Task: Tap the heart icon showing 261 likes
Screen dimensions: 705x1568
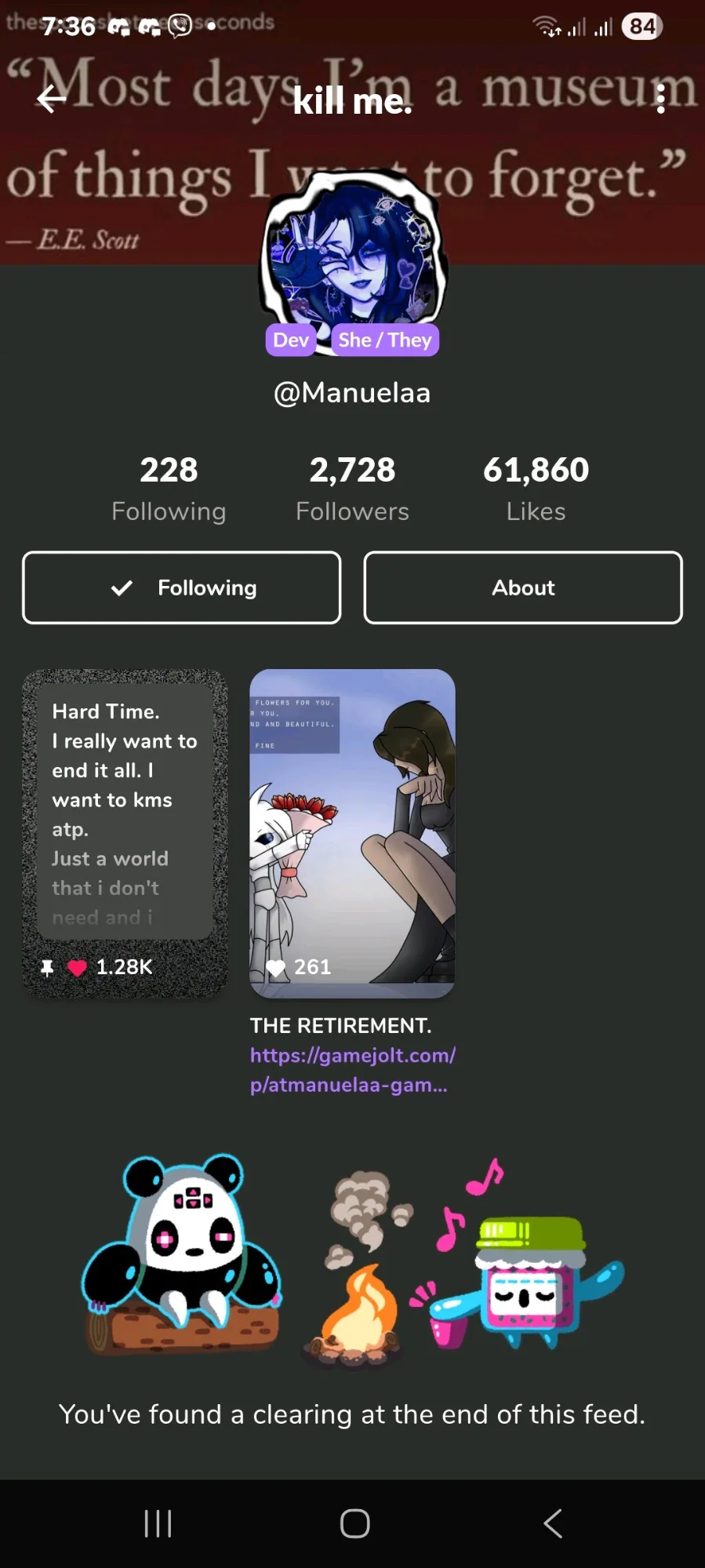Action: (275, 967)
